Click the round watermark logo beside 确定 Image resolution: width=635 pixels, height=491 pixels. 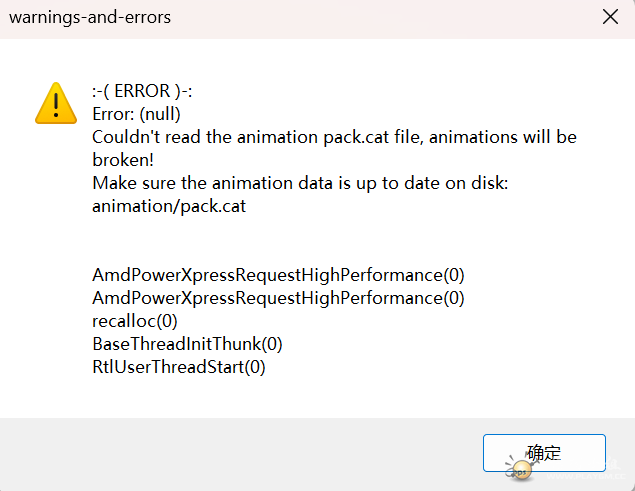(520, 472)
